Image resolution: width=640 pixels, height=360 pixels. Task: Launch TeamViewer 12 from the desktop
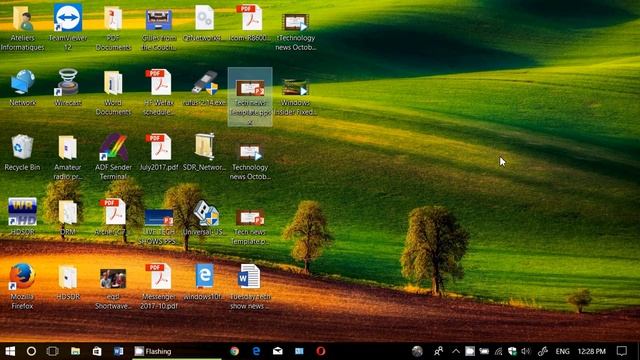(68, 28)
